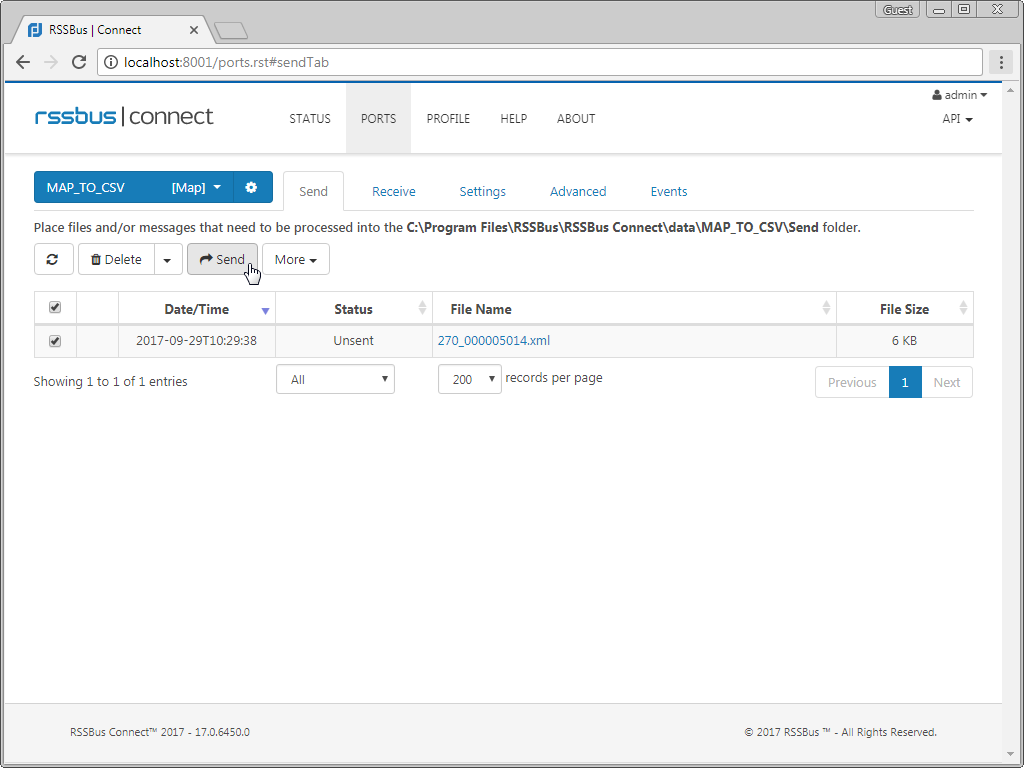1024x768 pixels.
Task: Expand the Delete options caret
Action: 168,259
